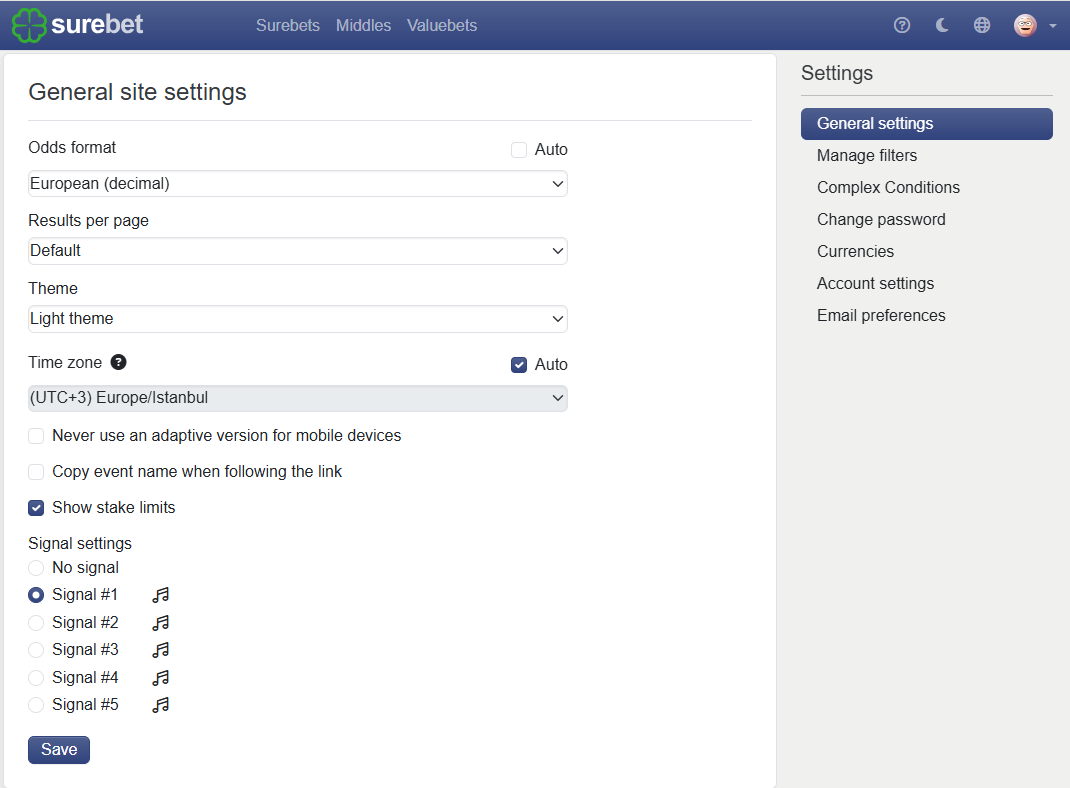Play the Signal #5 sound preview
This screenshot has height=788, width=1070.
tap(160, 705)
